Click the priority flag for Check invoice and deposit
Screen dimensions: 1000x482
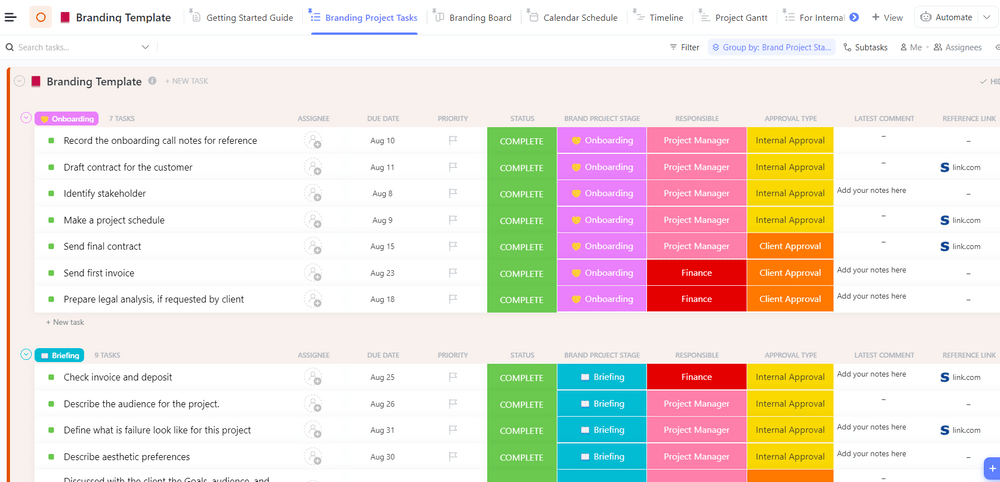[452, 378]
